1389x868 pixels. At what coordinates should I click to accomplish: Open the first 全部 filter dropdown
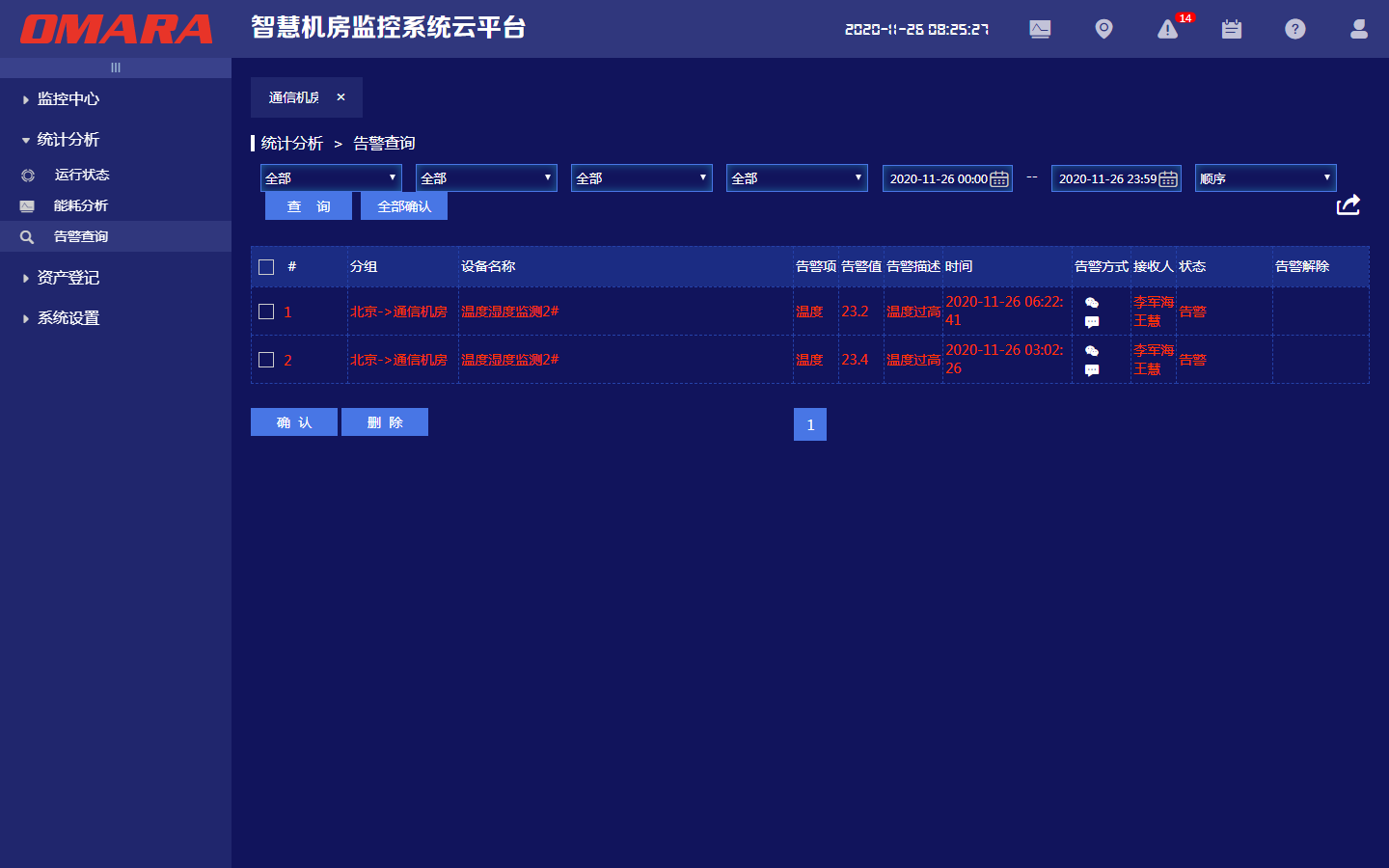click(331, 178)
